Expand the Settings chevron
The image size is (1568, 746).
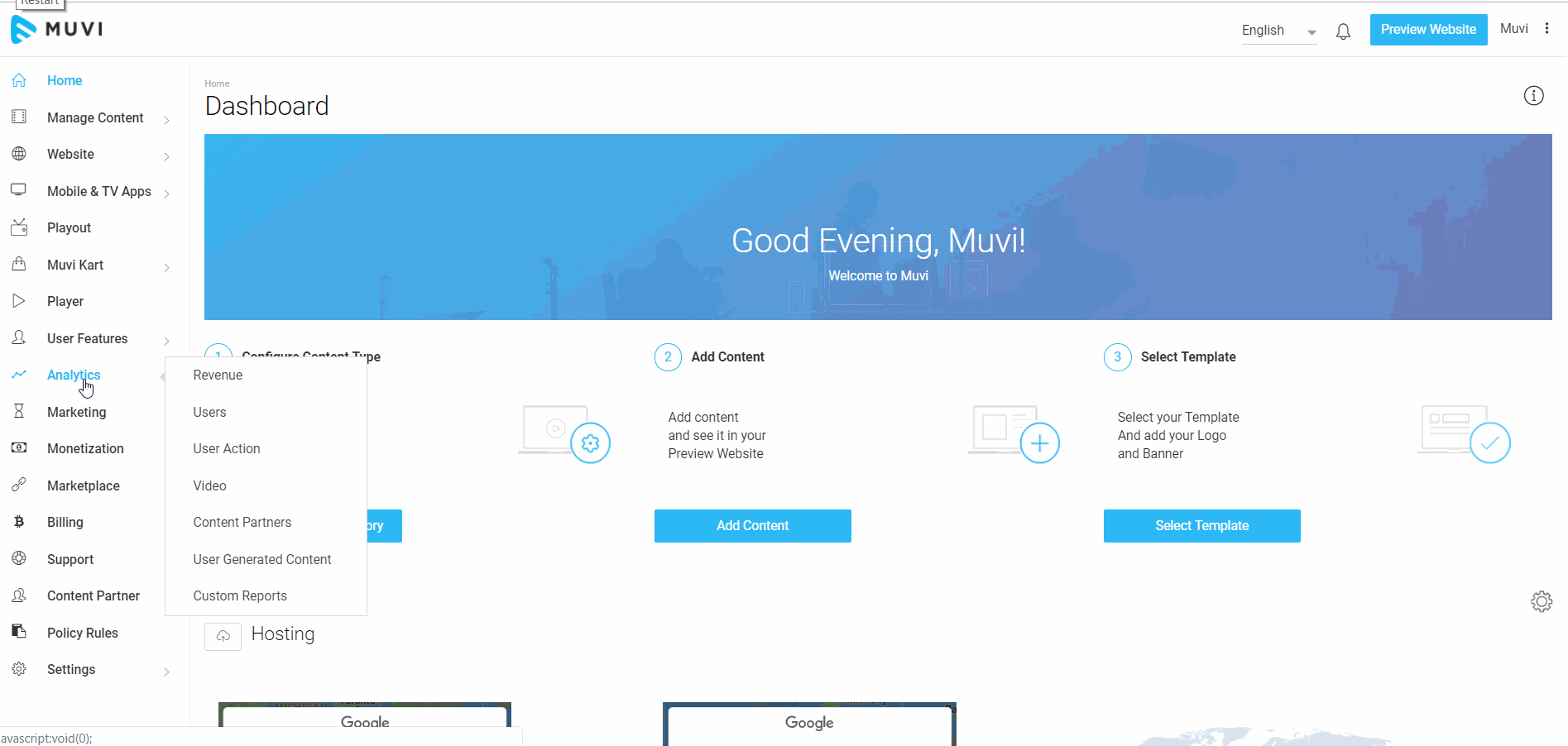click(x=166, y=672)
